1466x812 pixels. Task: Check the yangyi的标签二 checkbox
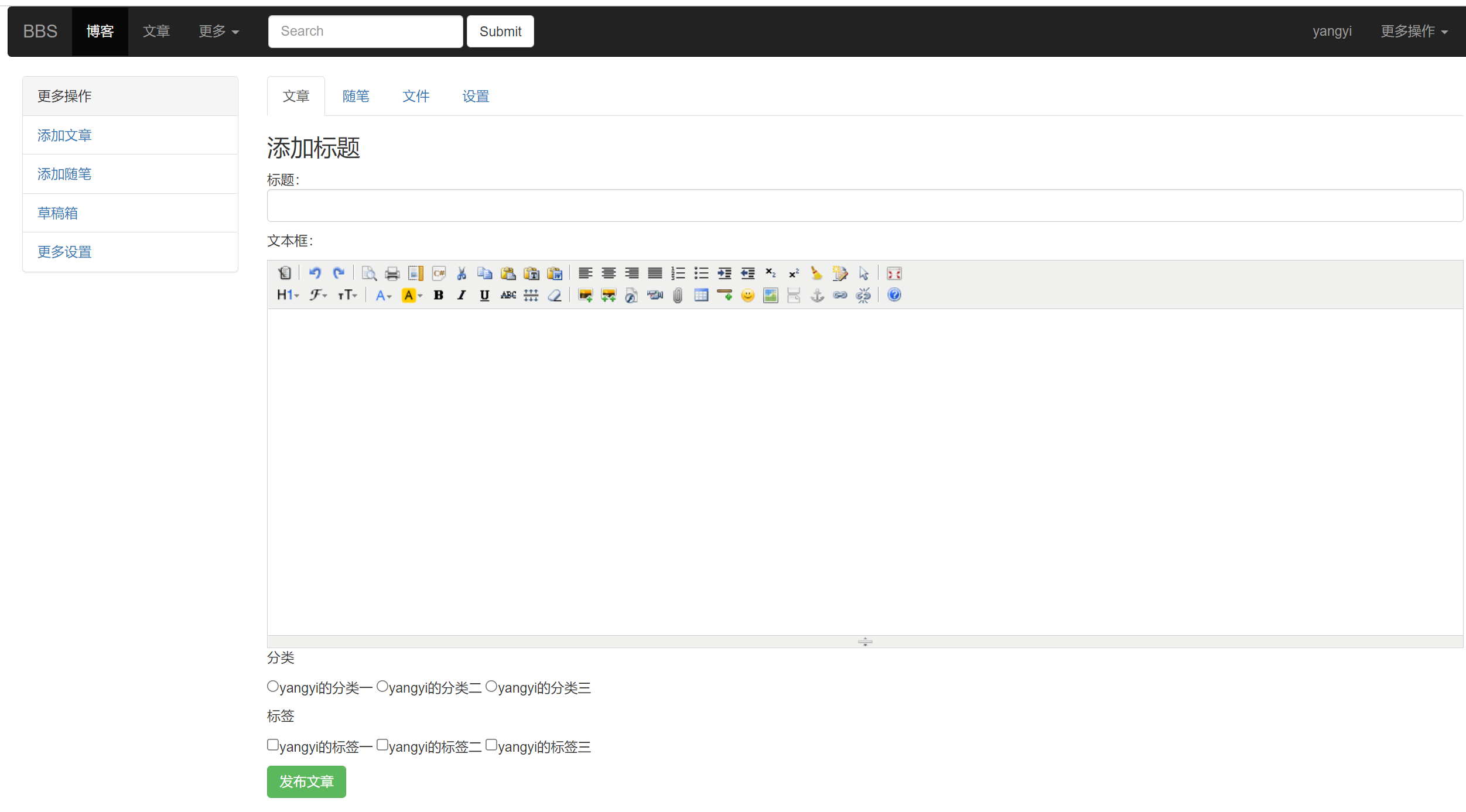pyautogui.click(x=382, y=745)
